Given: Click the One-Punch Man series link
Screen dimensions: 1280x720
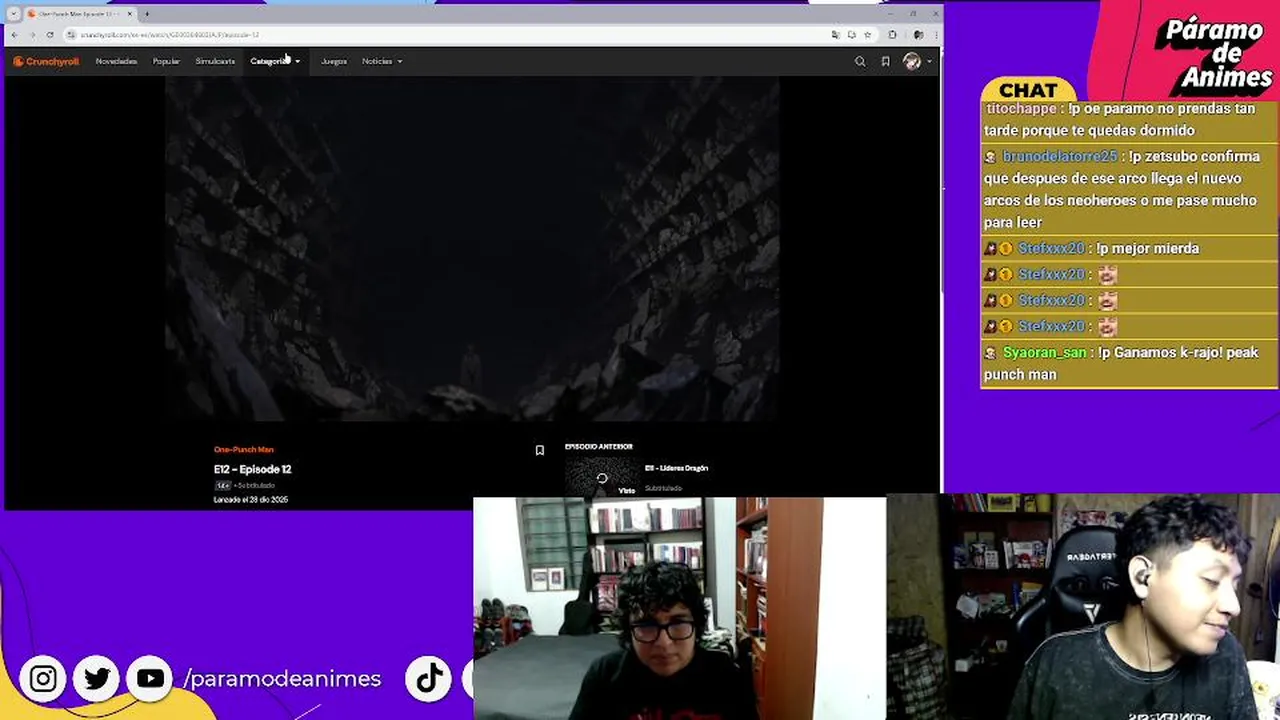Looking at the screenshot, I should coord(243,450).
